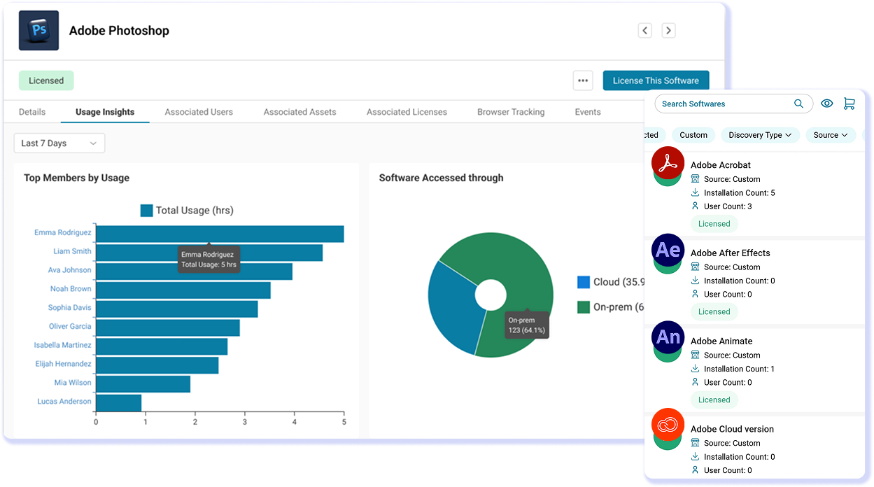874x487 pixels.
Task: Open Adobe Animate title in list
Action: pos(721,341)
